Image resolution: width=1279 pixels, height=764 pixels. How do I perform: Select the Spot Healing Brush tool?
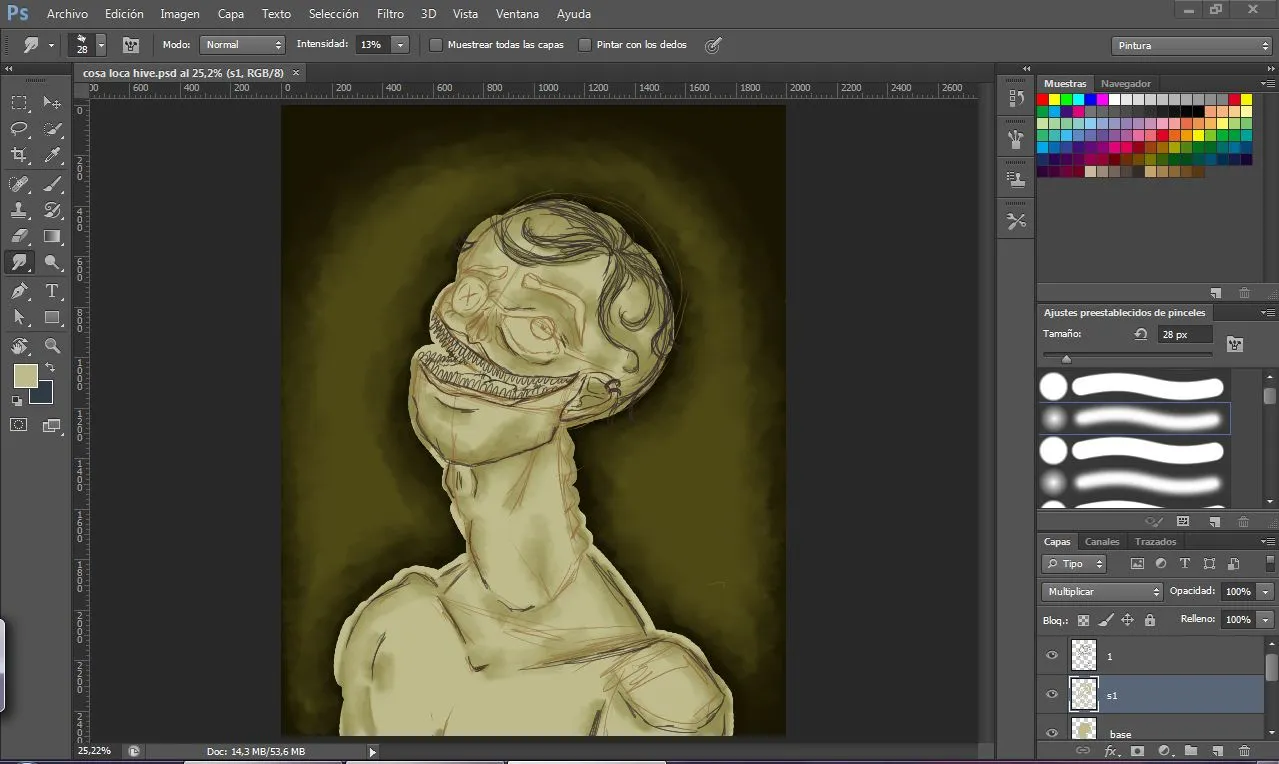[x=19, y=184]
